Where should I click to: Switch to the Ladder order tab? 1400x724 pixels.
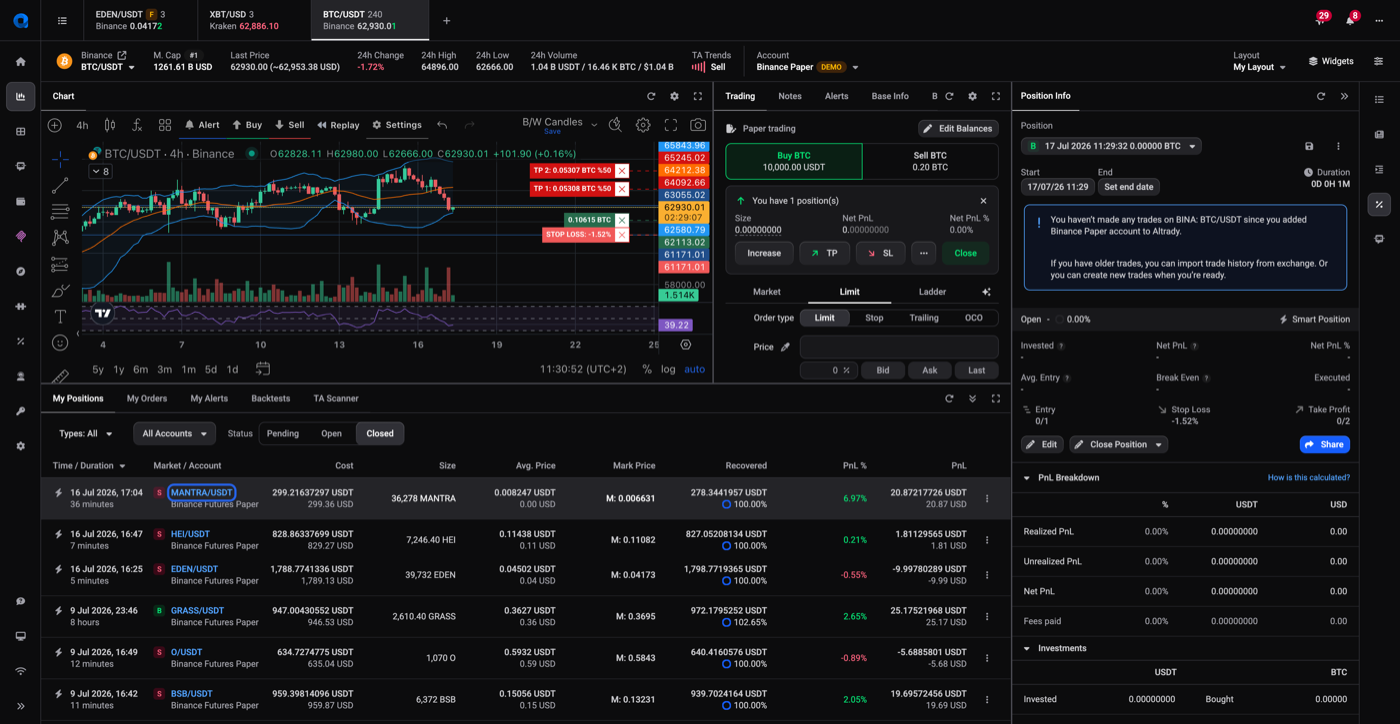(932, 292)
